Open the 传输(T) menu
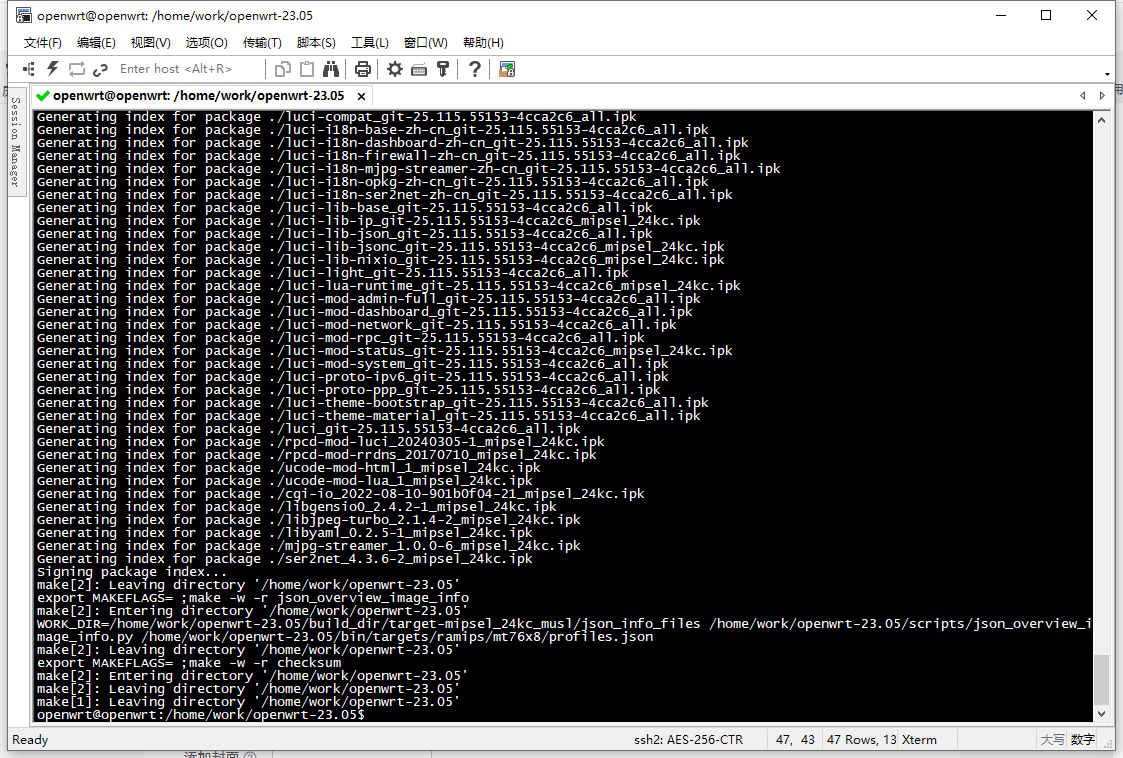1123x758 pixels. tap(262, 43)
